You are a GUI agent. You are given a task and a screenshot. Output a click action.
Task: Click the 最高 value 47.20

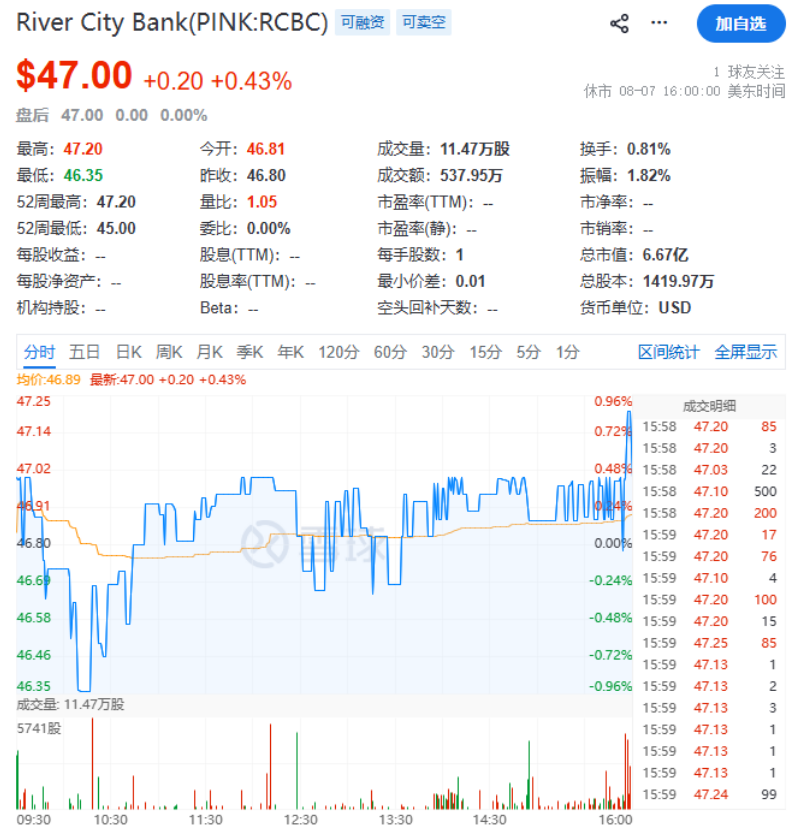tap(83, 149)
